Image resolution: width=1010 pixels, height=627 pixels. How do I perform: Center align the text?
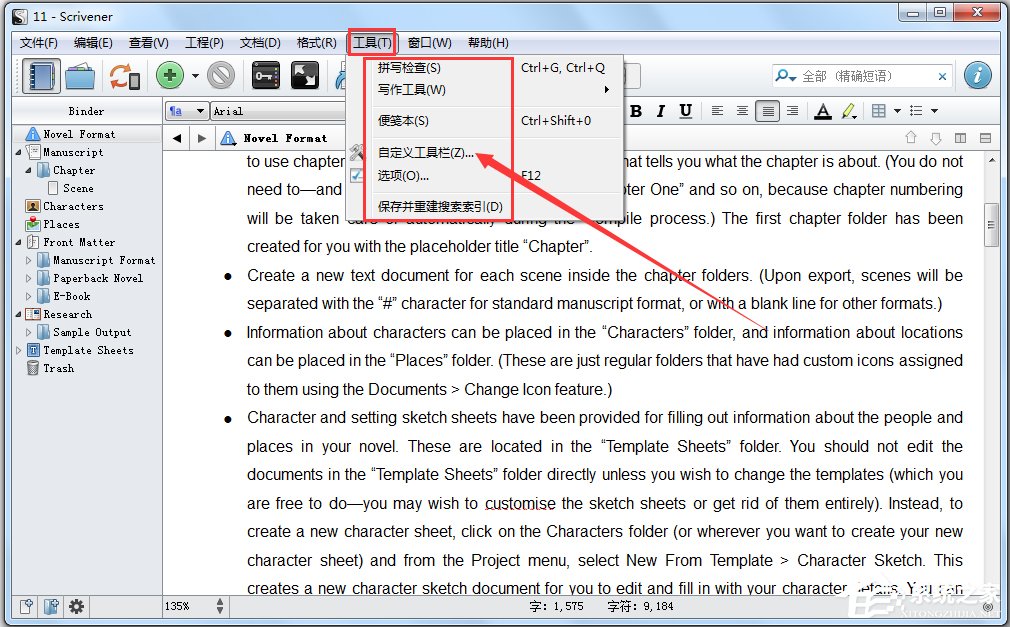click(742, 111)
